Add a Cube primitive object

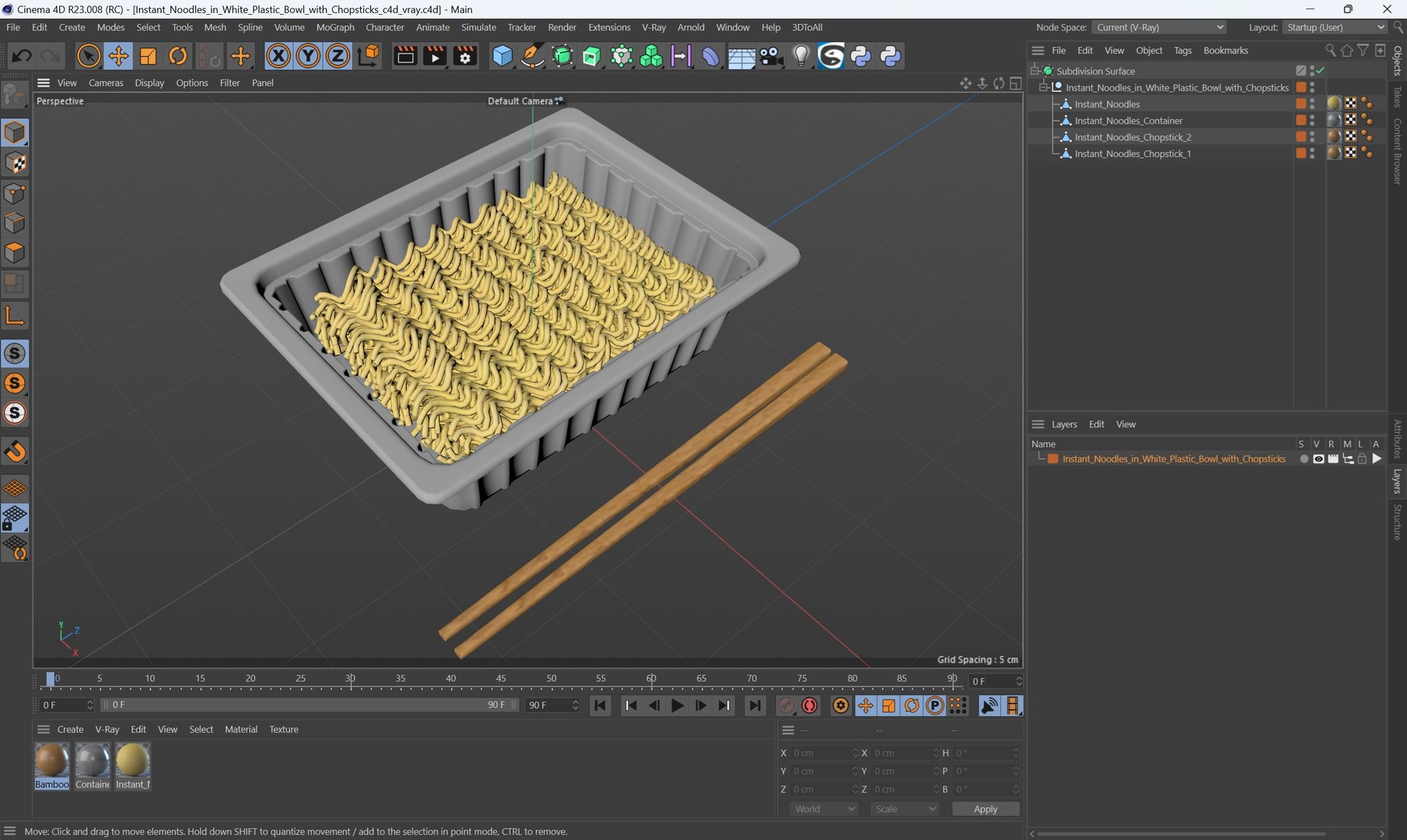pos(502,56)
